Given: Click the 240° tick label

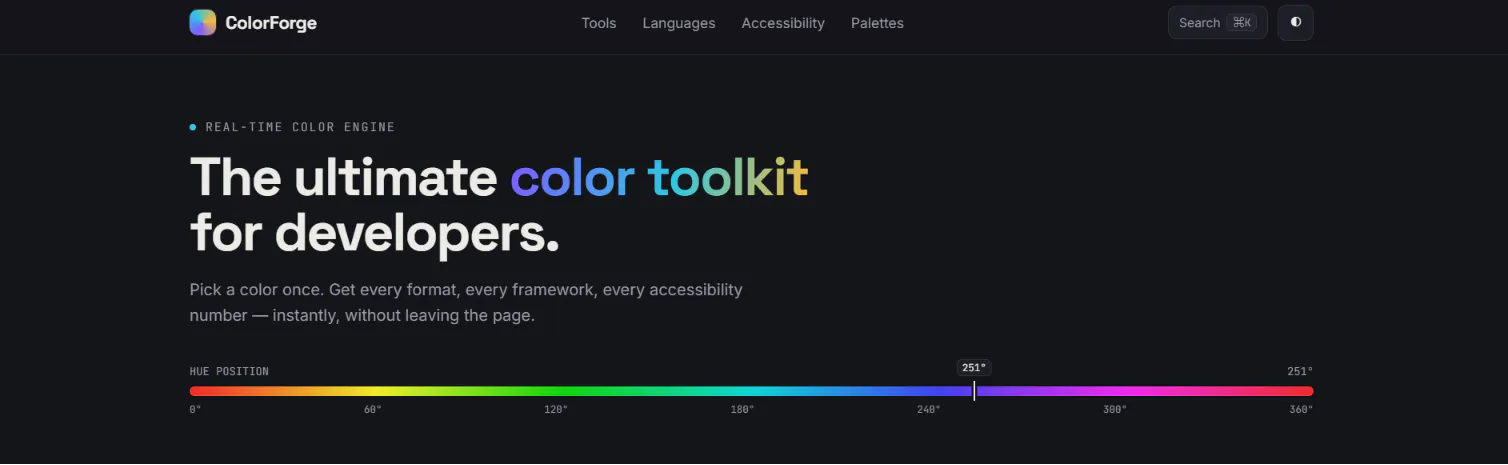Looking at the screenshot, I should (x=929, y=409).
